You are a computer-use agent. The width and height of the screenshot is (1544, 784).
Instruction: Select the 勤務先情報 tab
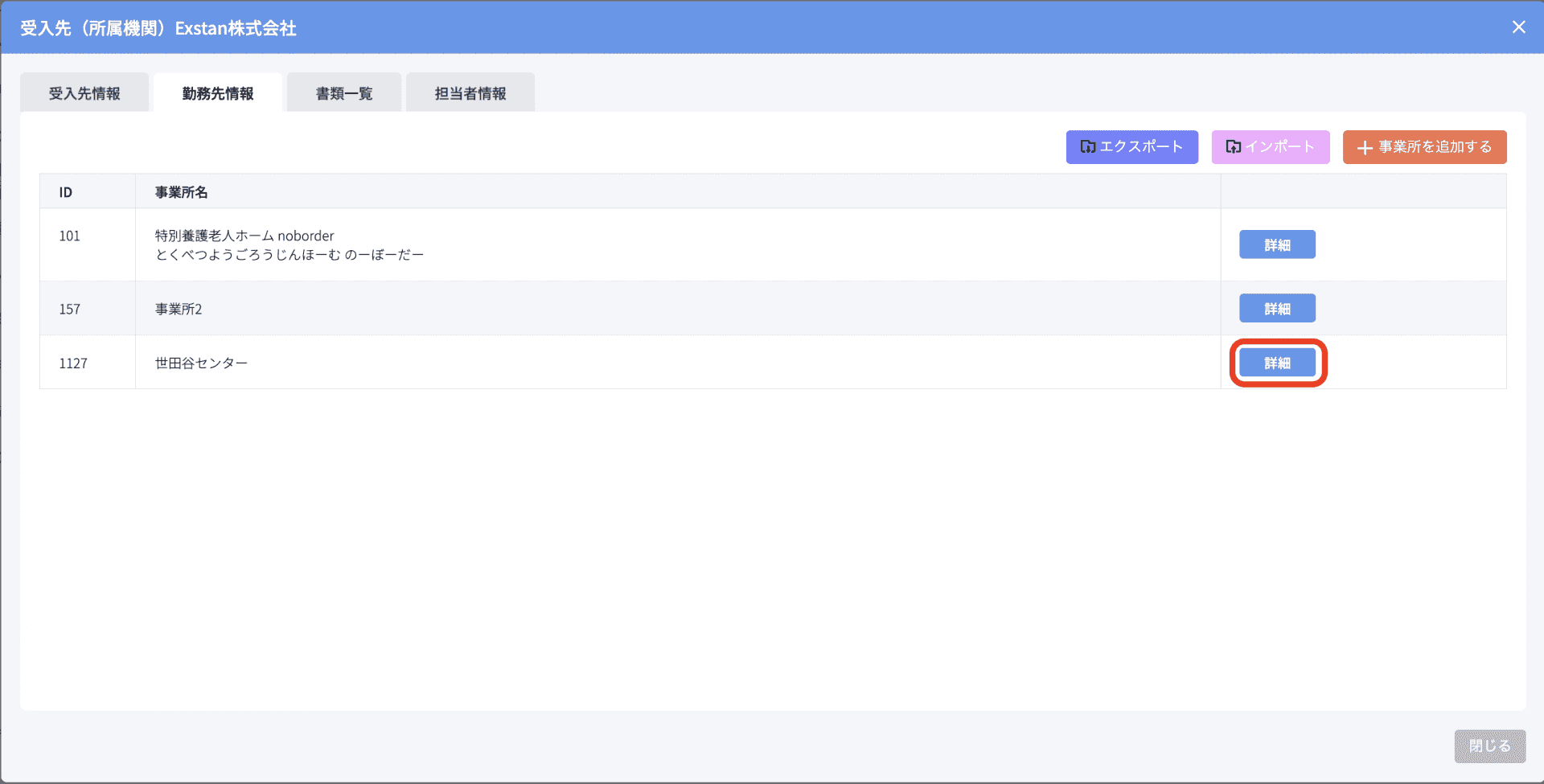pyautogui.click(x=218, y=93)
